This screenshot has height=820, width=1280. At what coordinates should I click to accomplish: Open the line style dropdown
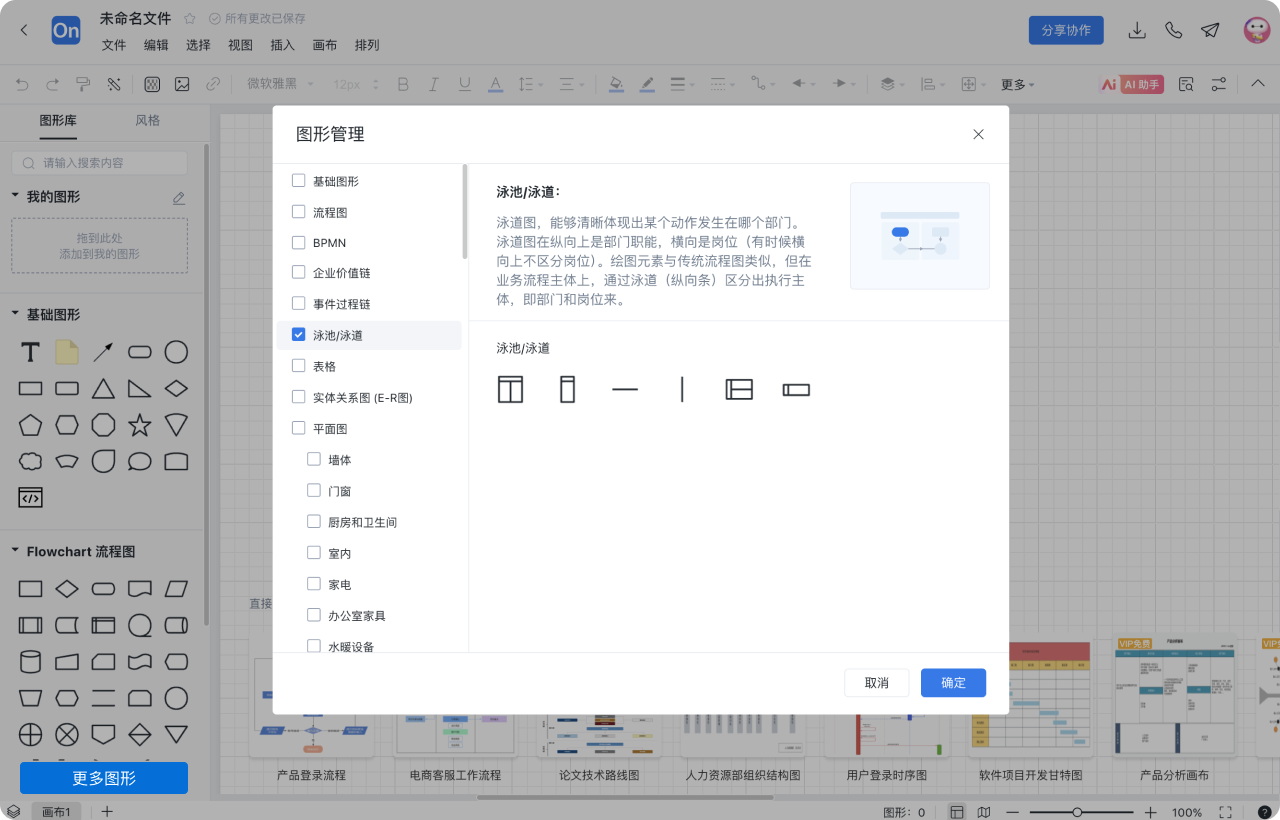point(682,84)
